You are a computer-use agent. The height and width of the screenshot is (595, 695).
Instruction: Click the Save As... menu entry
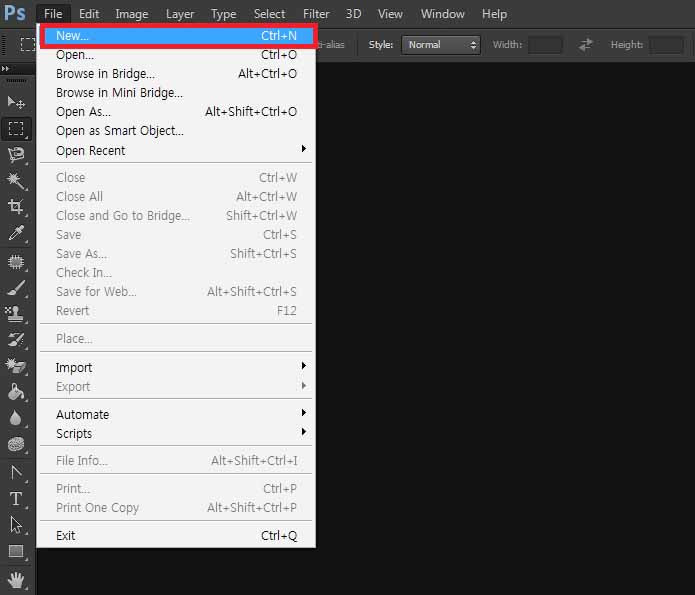point(177,254)
